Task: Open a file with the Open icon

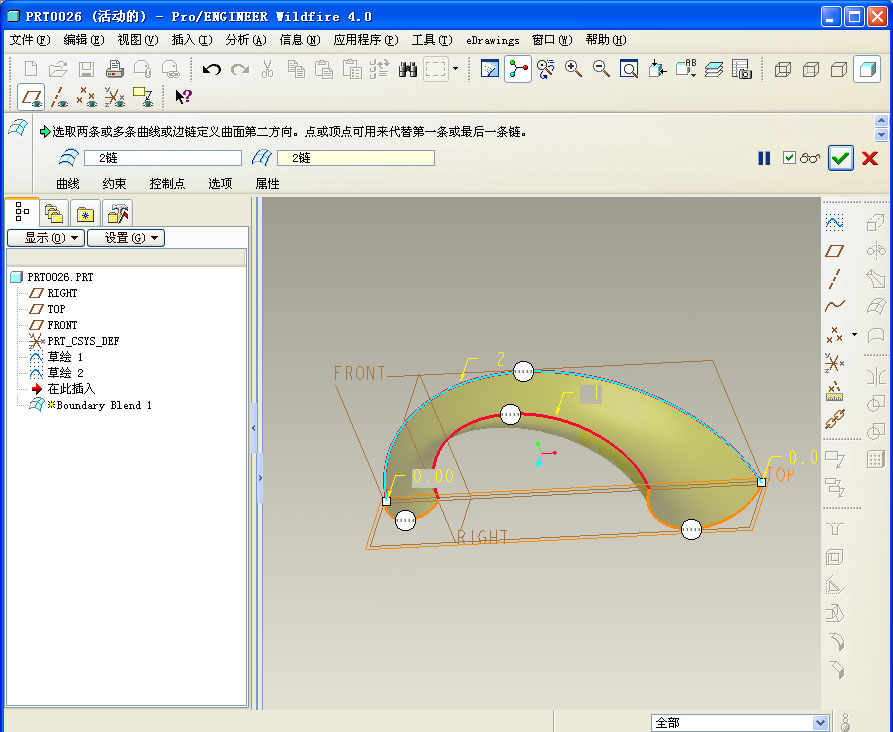Action: [x=58, y=69]
